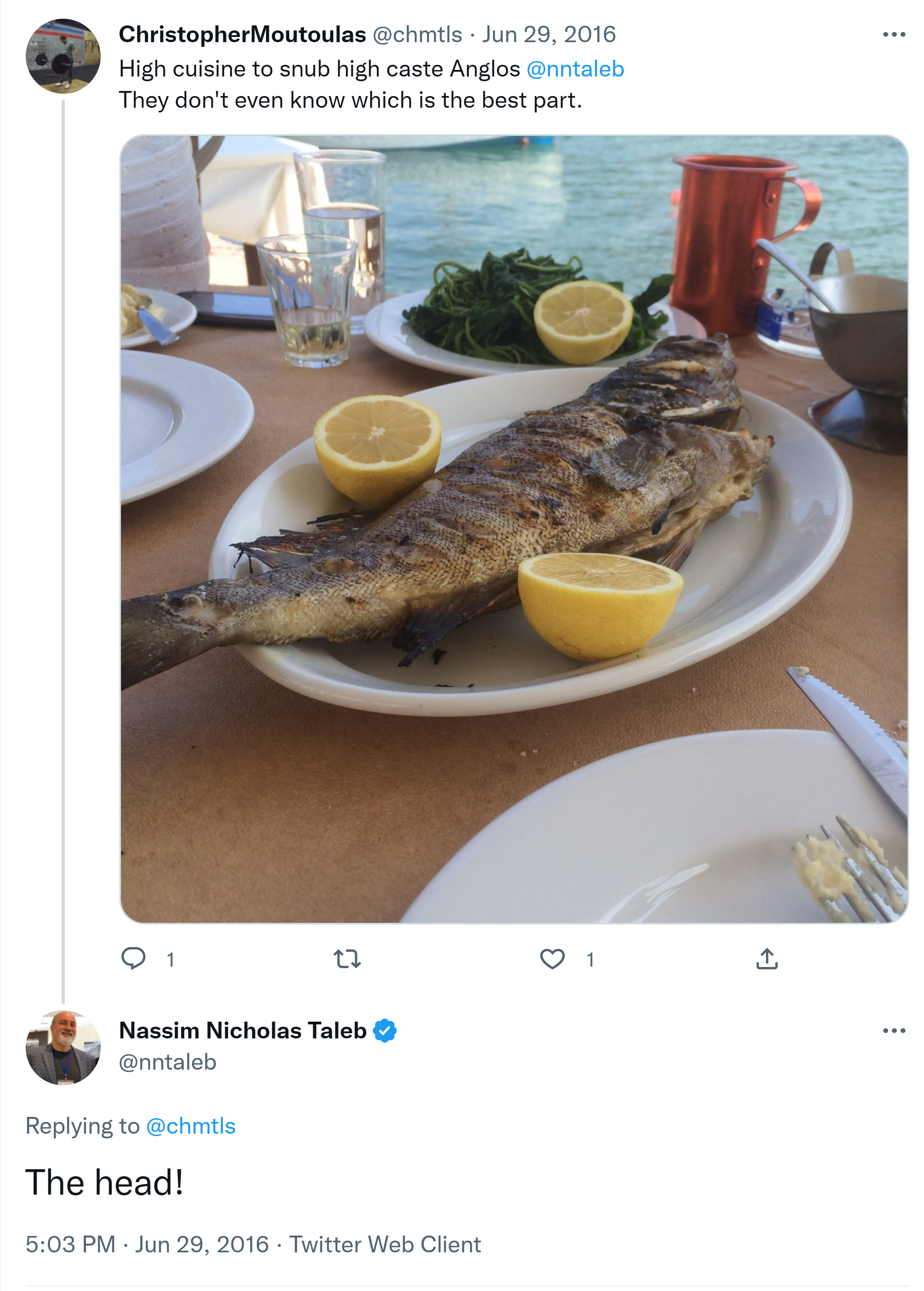Image resolution: width=924 pixels, height=1291 pixels.
Task: Click the @nntaleb handle under Taleb's name
Action: coord(168,1062)
